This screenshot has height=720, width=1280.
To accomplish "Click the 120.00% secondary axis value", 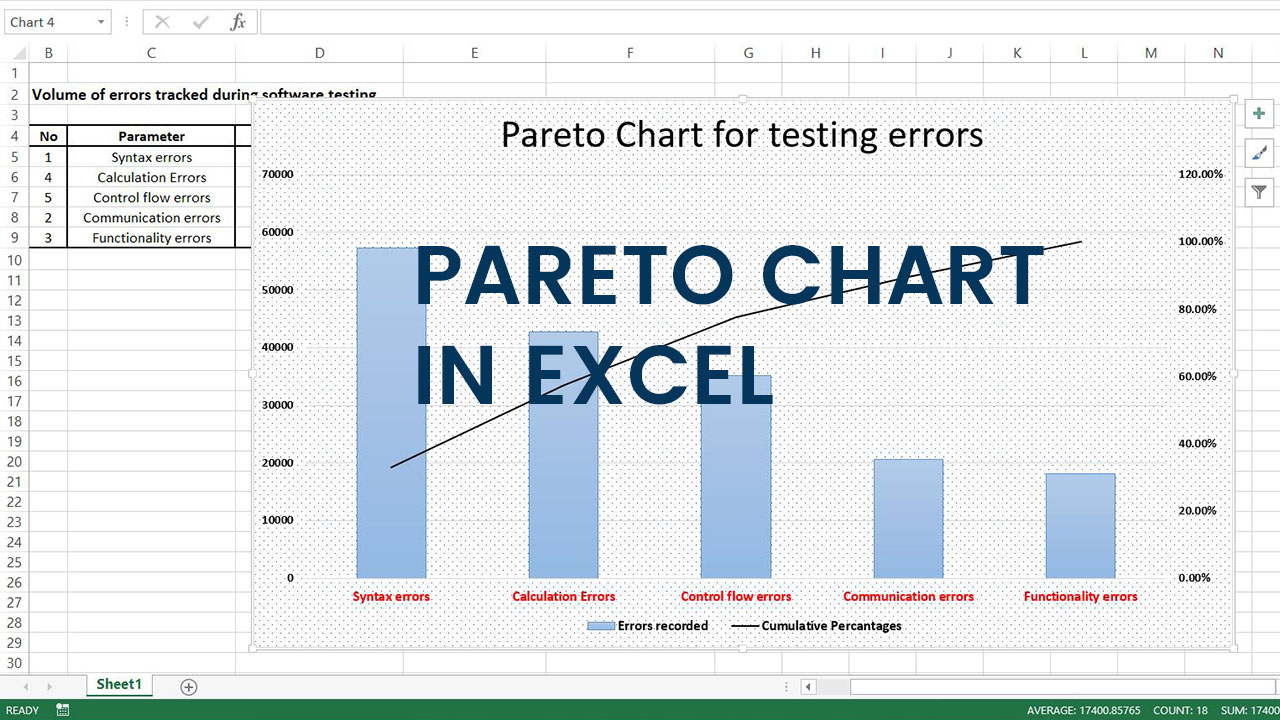I will 1200,174.
